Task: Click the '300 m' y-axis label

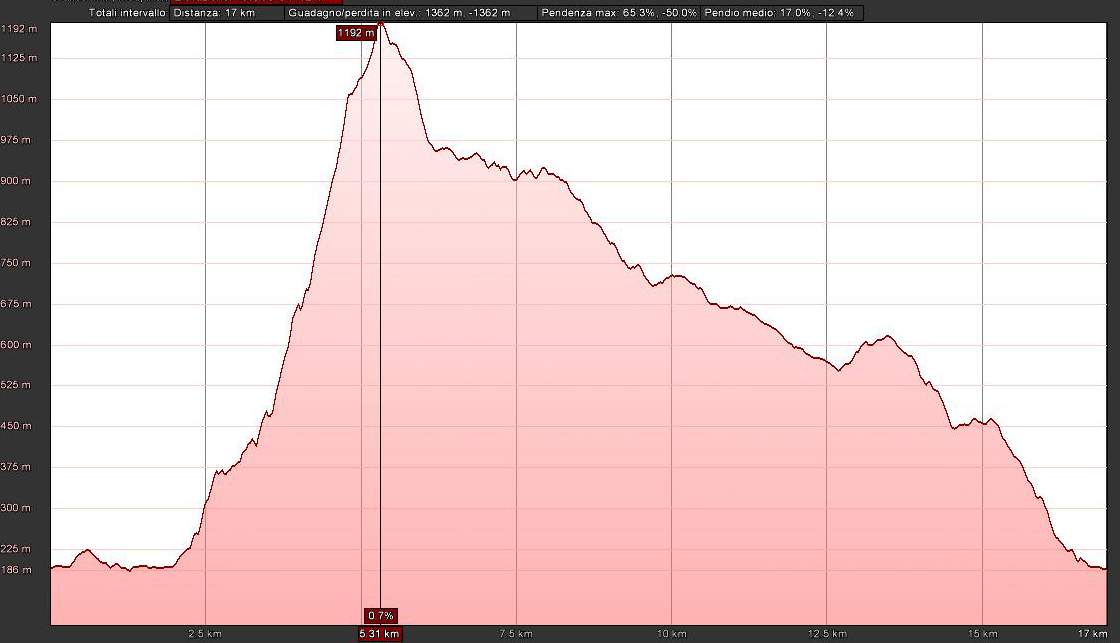Action: pyautogui.click(x=16, y=508)
